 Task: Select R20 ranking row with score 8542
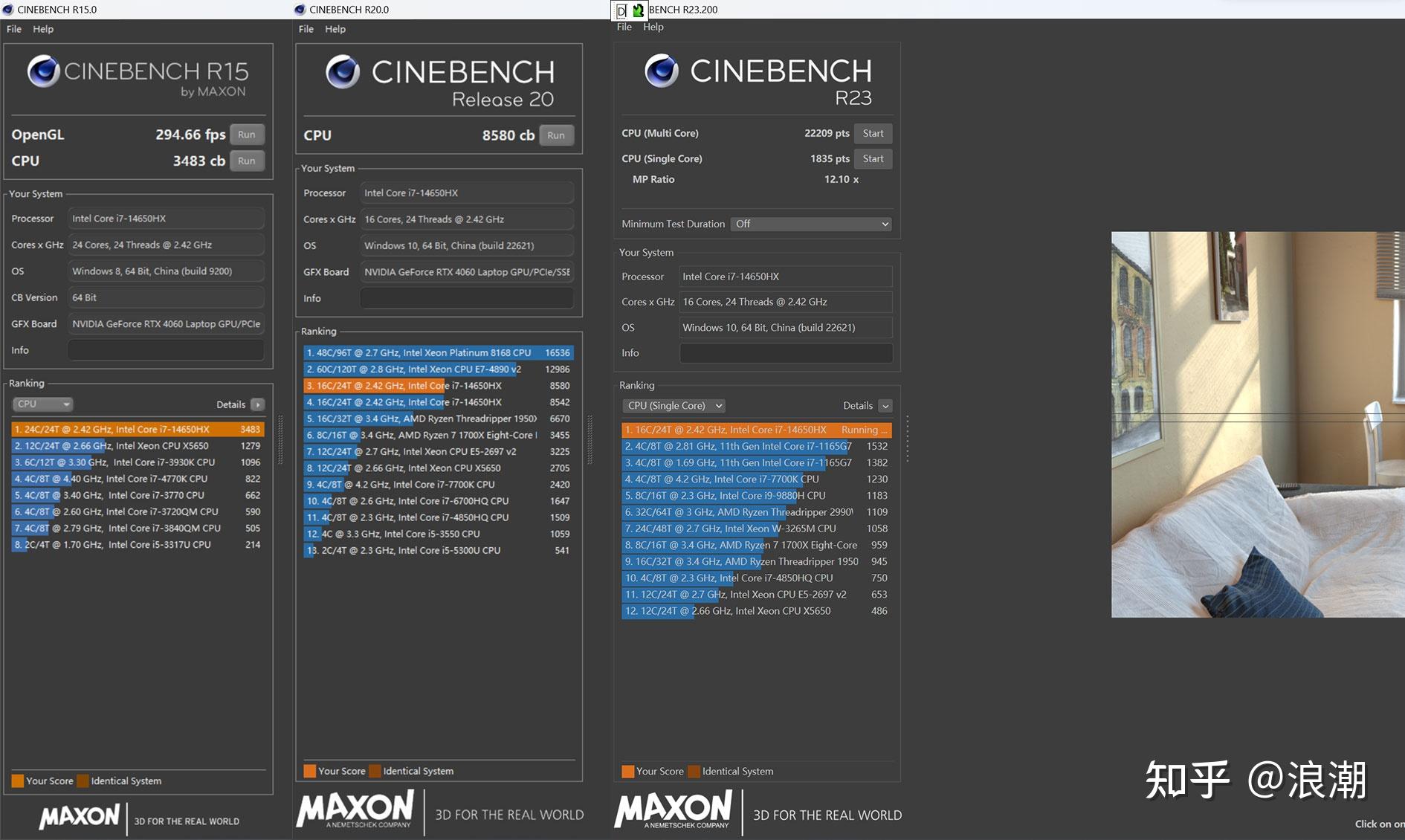pos(439,402)
